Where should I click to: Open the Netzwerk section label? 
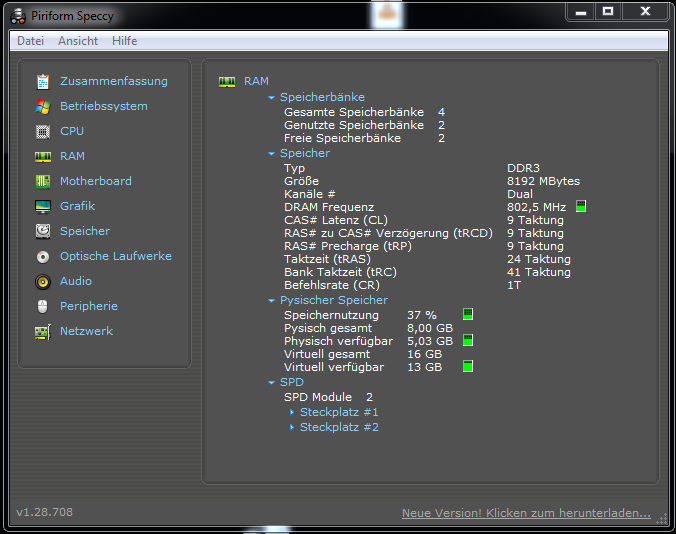(87, 331)
